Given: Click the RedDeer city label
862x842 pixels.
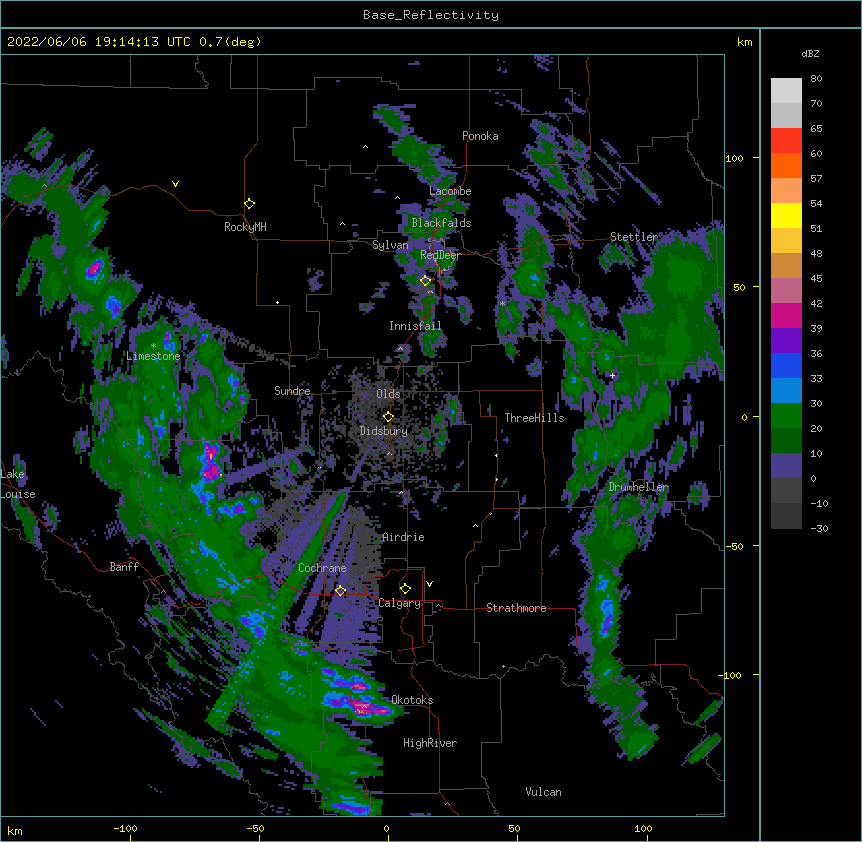Looking at the screenshot, I should (440, 255).
